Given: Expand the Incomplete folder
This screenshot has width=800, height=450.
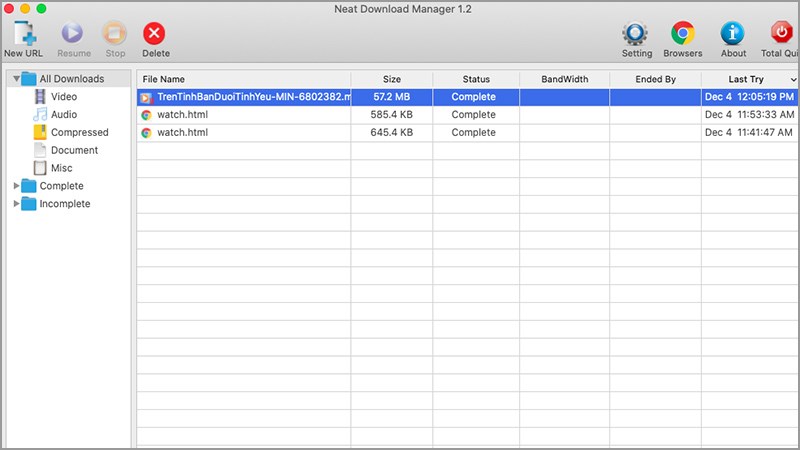Looking at the screenshot, I should [16, 204].
